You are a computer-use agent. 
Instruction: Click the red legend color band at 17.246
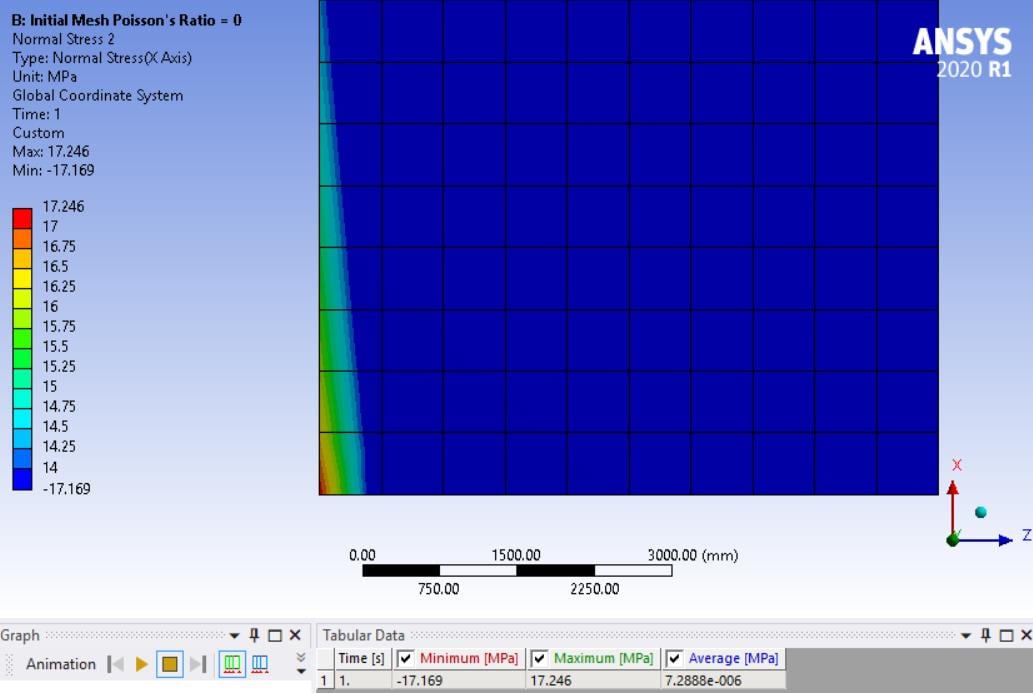click(x=22, y=219)
